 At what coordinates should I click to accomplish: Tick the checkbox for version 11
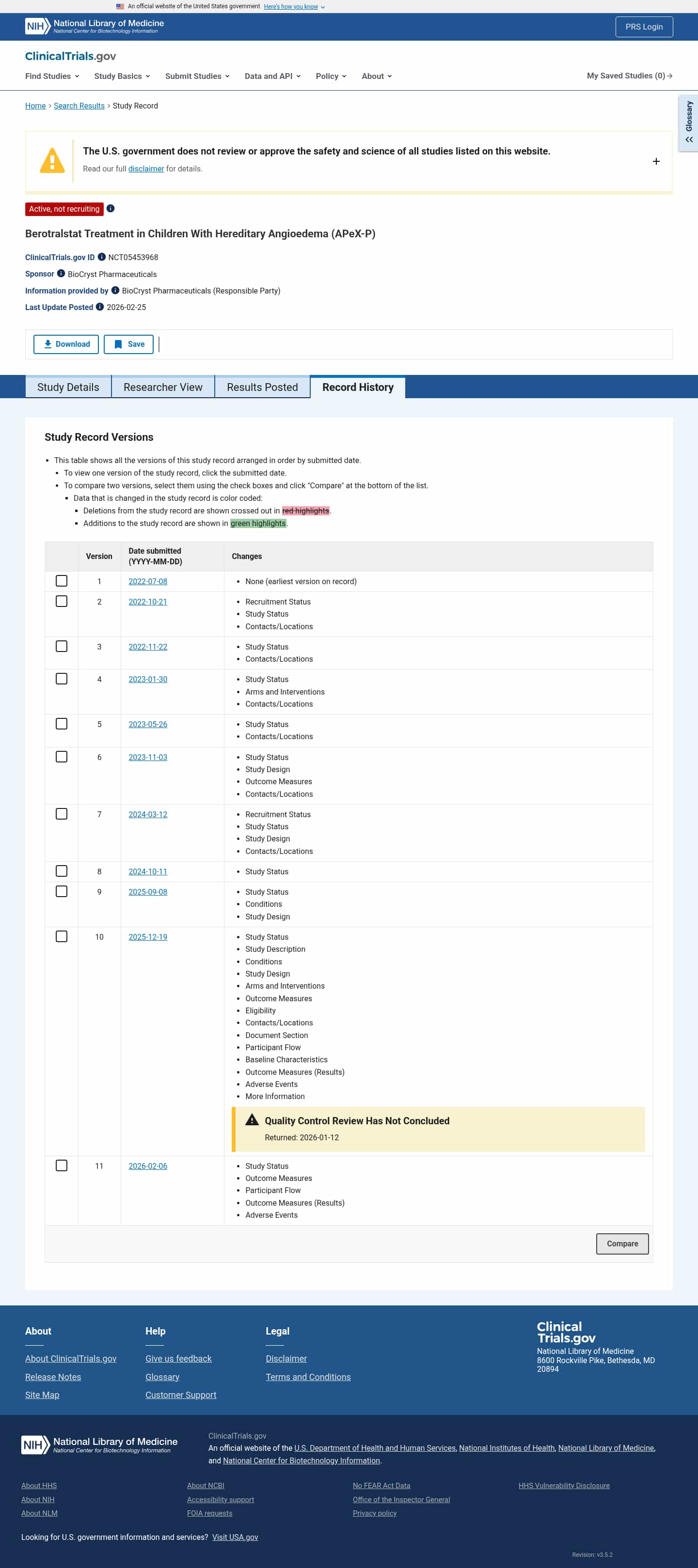click(x=62, y=1165)
